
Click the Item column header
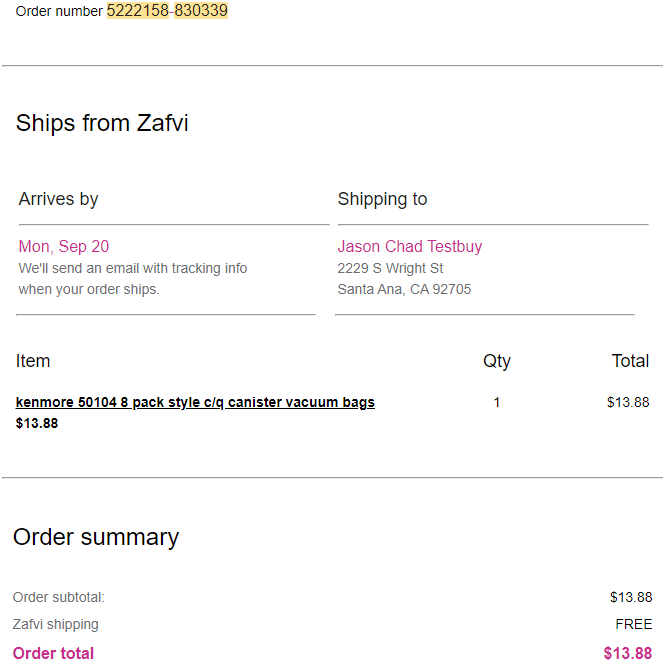click(x=33, y=361)
